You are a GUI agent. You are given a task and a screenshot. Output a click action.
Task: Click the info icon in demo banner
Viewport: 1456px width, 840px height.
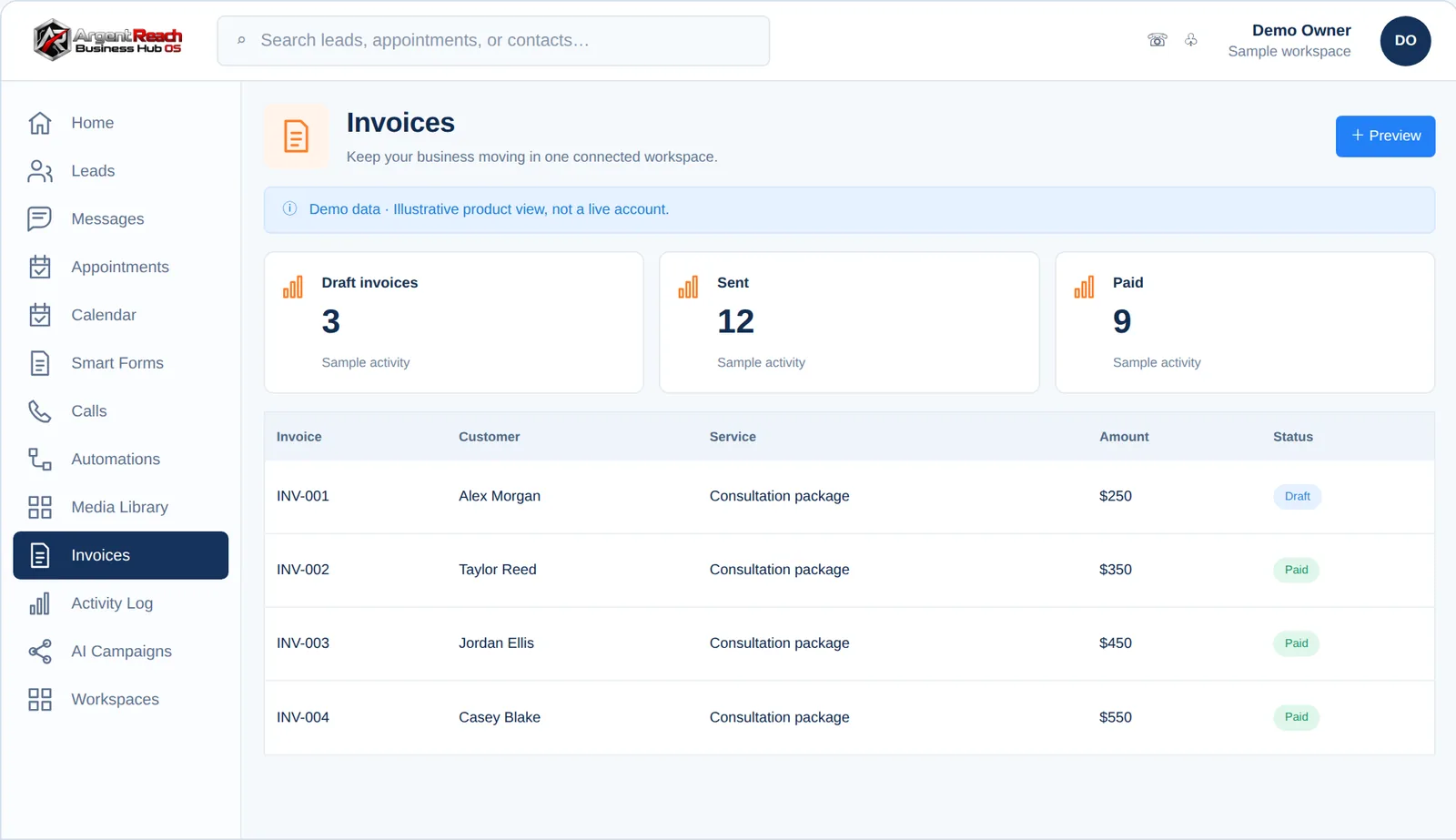point(289,208)
